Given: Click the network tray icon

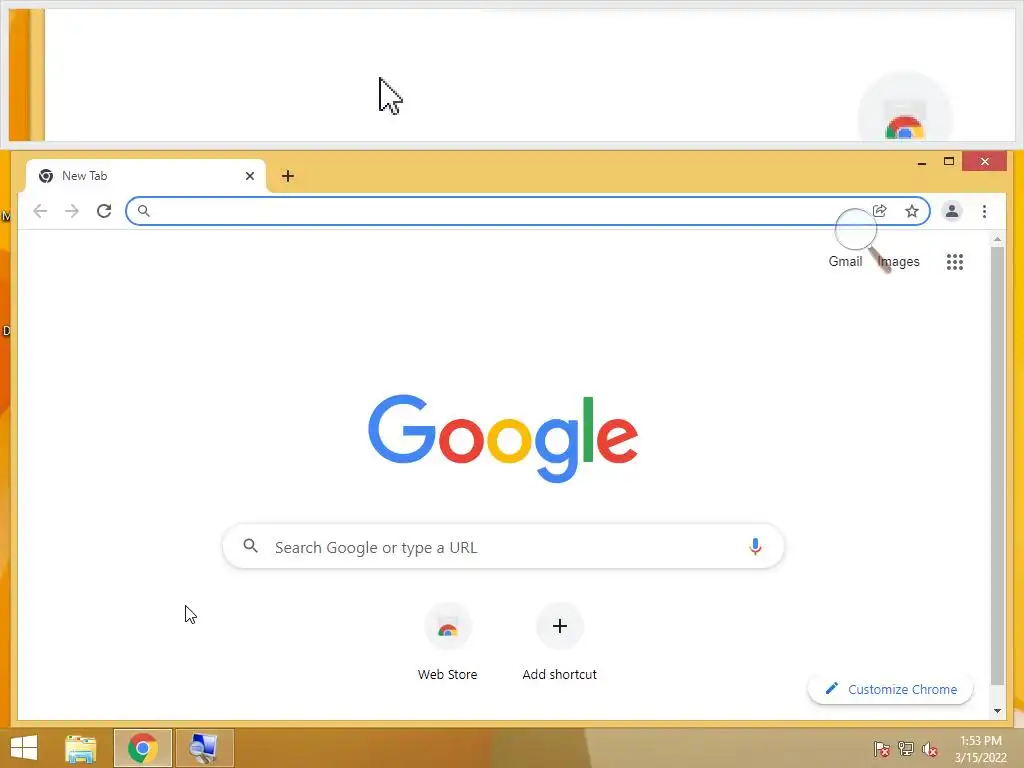Looking at the screenshot, I should (x=906, y=748).
